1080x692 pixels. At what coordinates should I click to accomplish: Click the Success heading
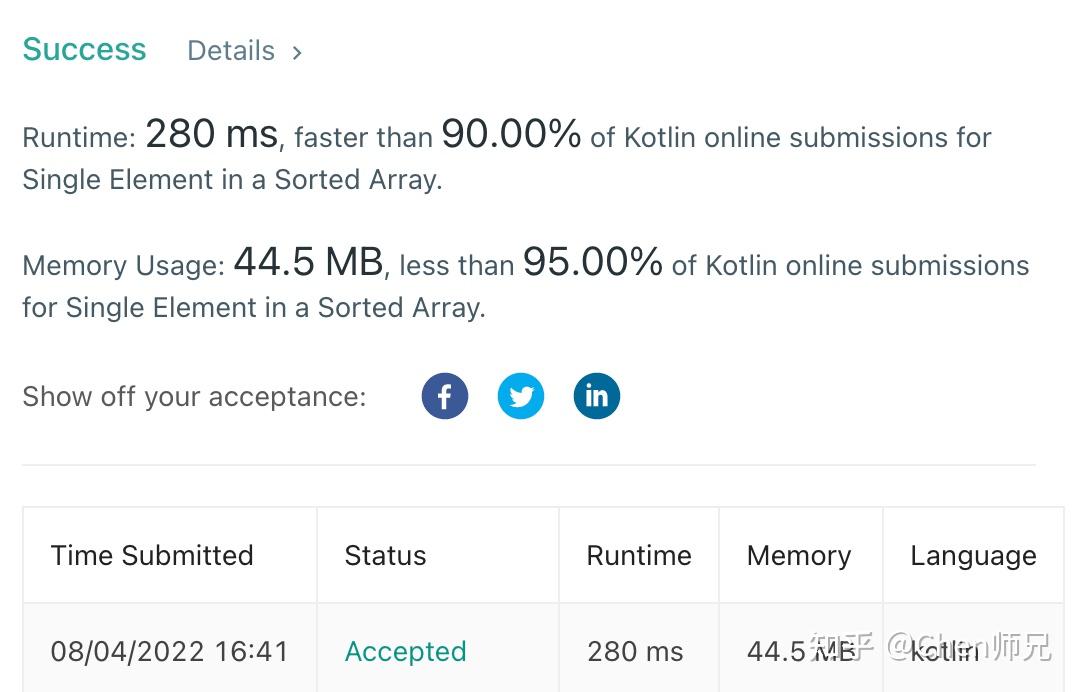click(x=84, y=49)
